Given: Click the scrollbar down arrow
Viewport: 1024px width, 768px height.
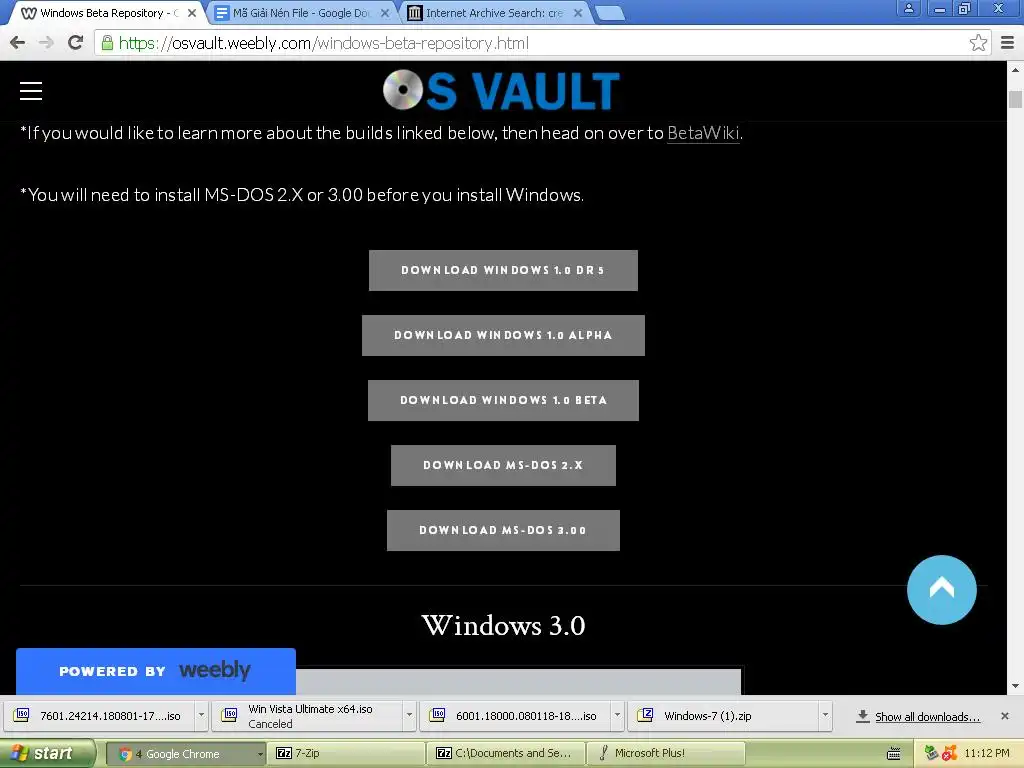Looking at the screenshot, I should click(1015, 686).
